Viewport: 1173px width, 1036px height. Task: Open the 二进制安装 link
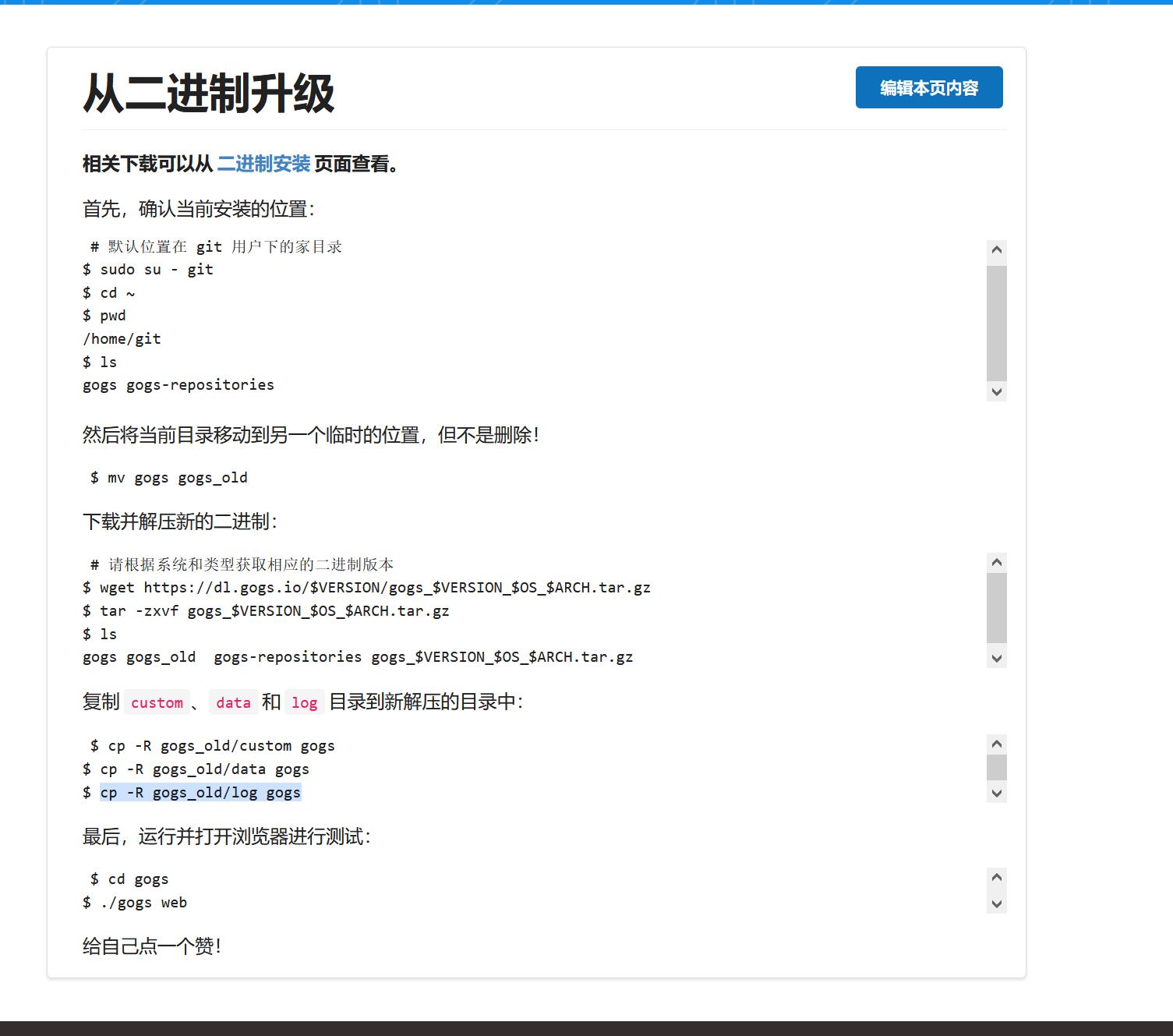263,164
